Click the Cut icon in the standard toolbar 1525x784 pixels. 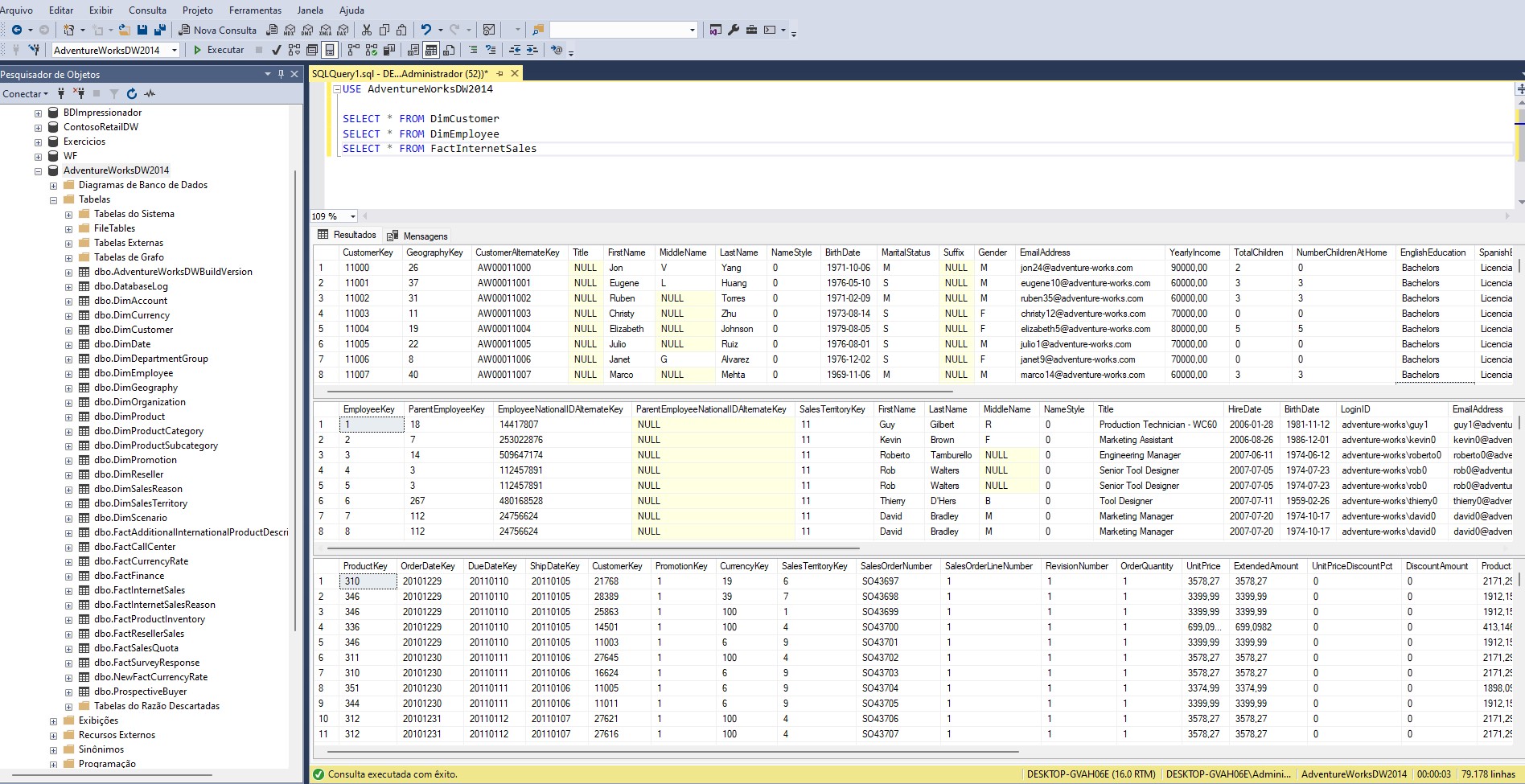pyautogui.click(x=367, y=31)
